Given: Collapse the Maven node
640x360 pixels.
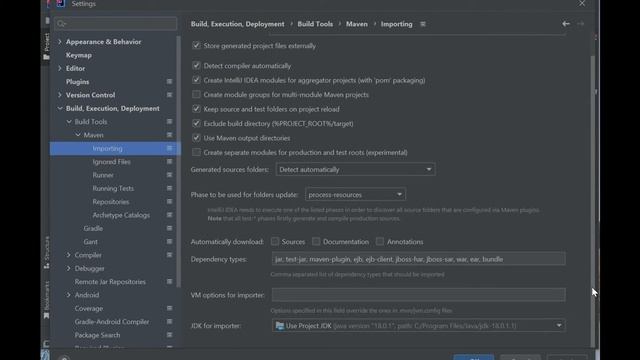Looking at the screenshot, I should [78, 135].
